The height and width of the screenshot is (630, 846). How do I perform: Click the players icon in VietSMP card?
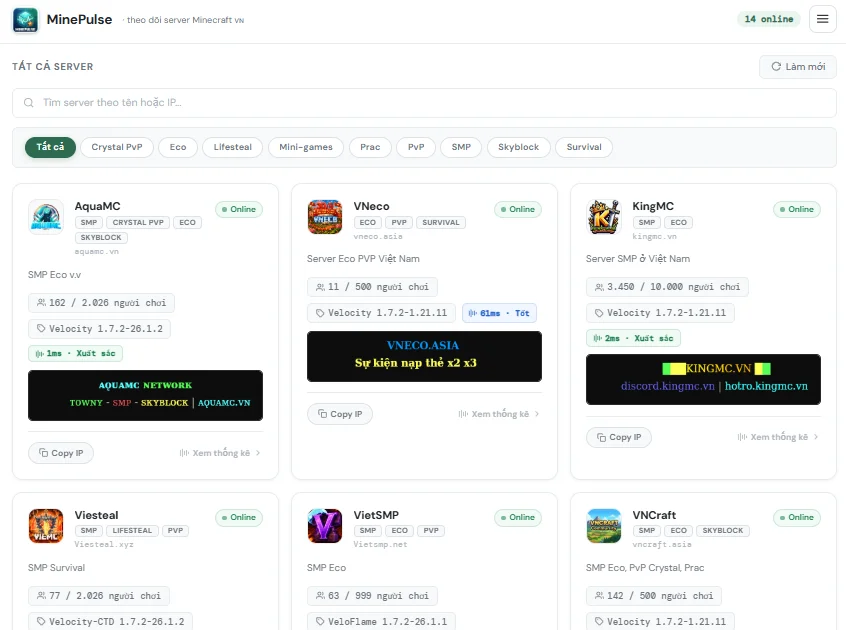click(x=320, y=595)
